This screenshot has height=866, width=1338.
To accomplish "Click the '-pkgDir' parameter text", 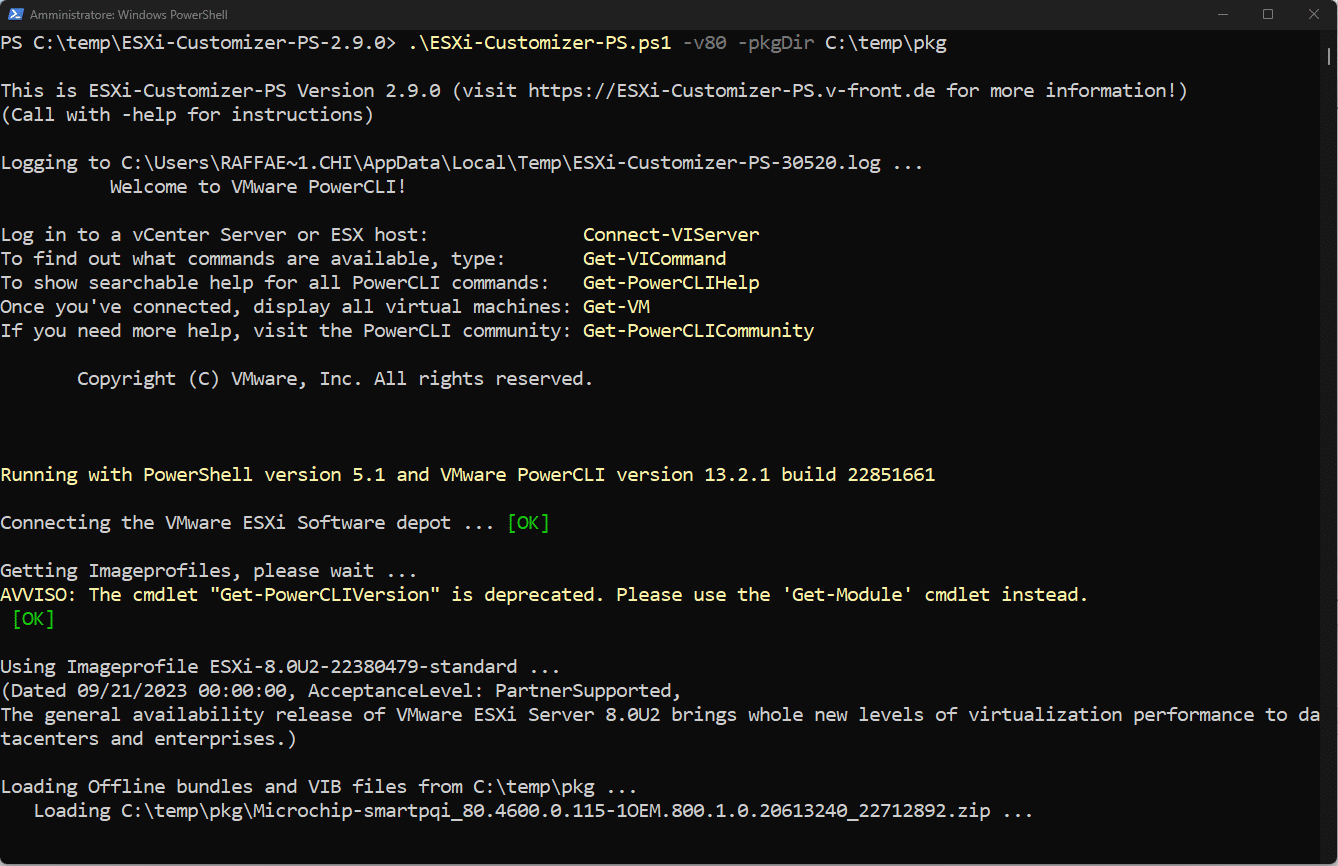I will [x=775, y=43].
